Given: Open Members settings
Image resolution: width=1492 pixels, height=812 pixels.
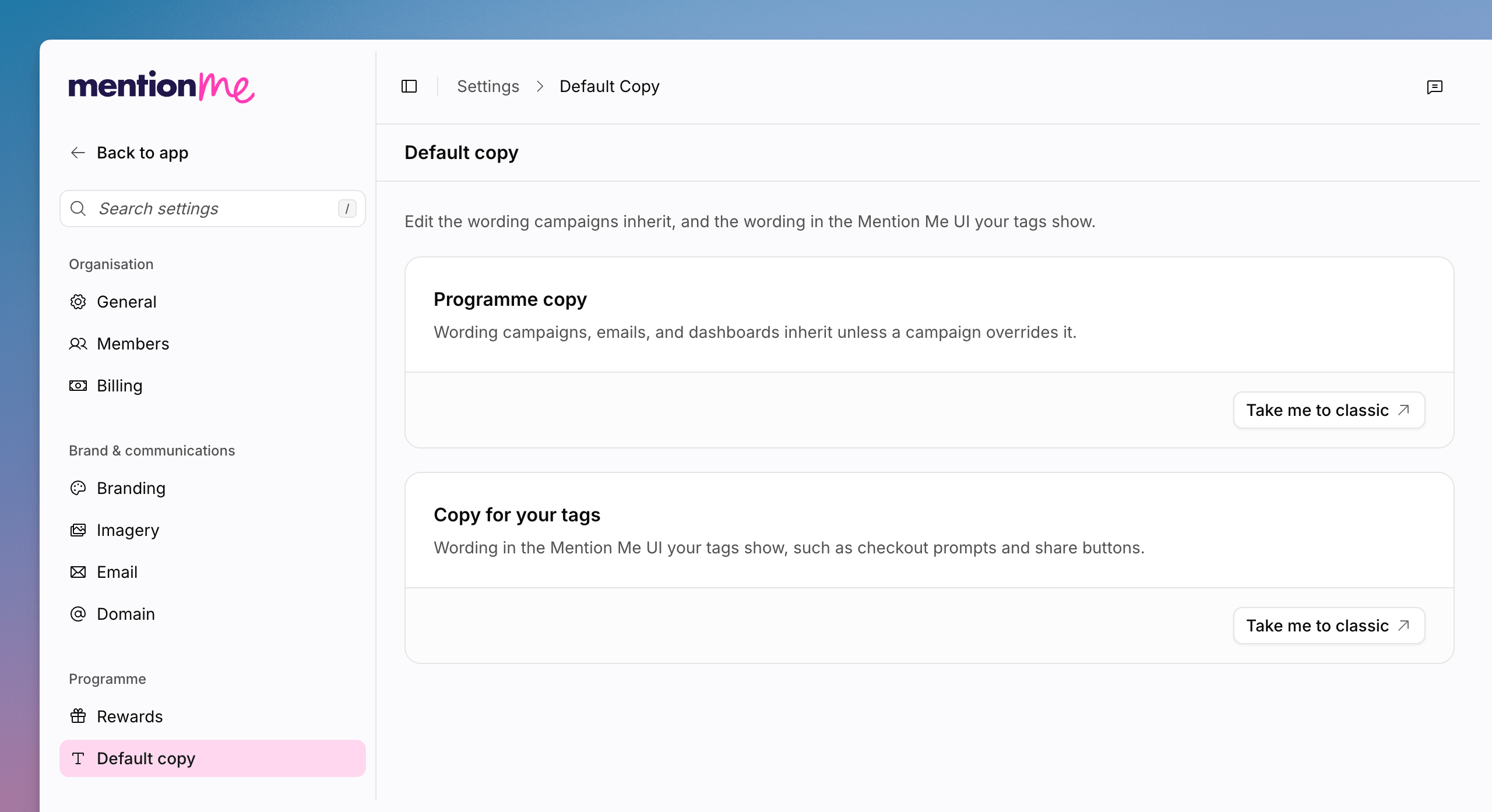Looking at the screenshot, I should 213,344.
